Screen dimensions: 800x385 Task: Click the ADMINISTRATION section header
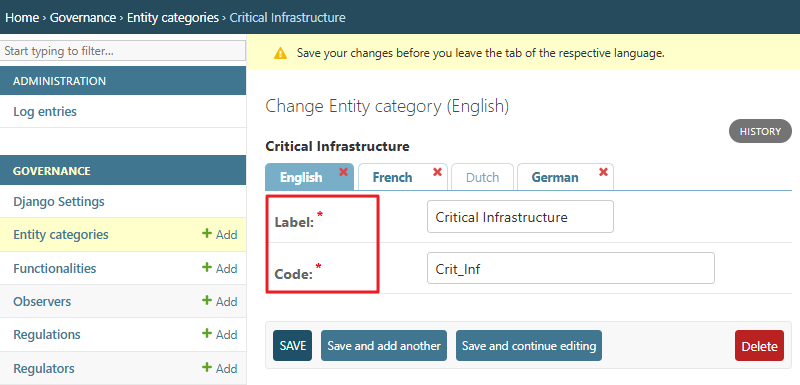coord(123,81)
